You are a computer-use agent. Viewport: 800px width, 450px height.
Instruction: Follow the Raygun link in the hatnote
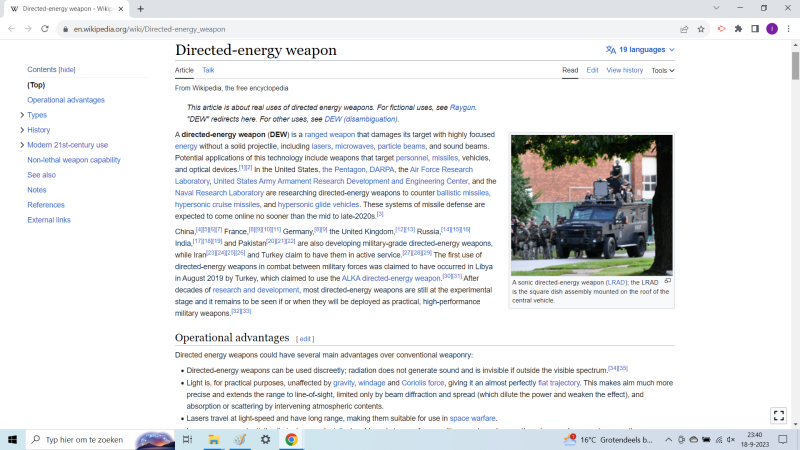point(462,107)
